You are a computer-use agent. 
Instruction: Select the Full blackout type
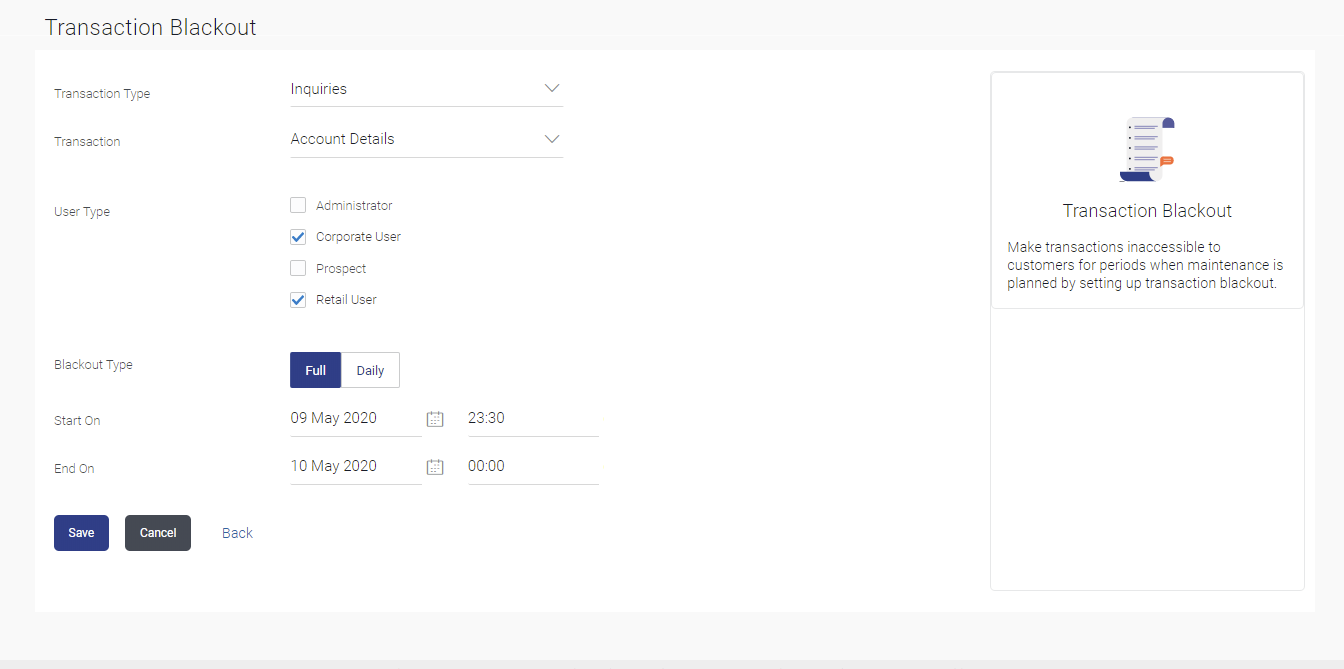tap(315, 370)
